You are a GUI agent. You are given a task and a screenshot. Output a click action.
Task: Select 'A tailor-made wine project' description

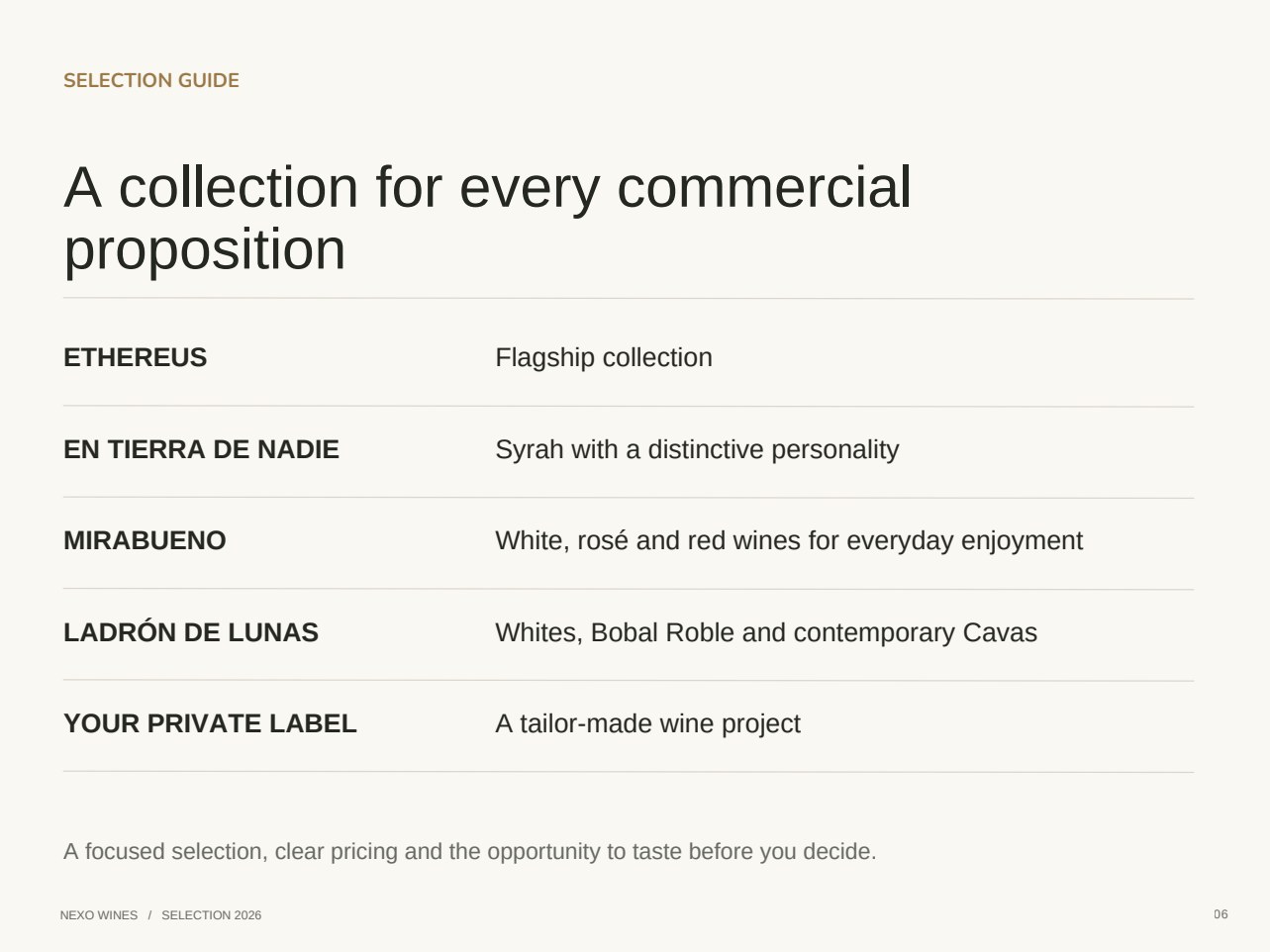coord(647,723)
